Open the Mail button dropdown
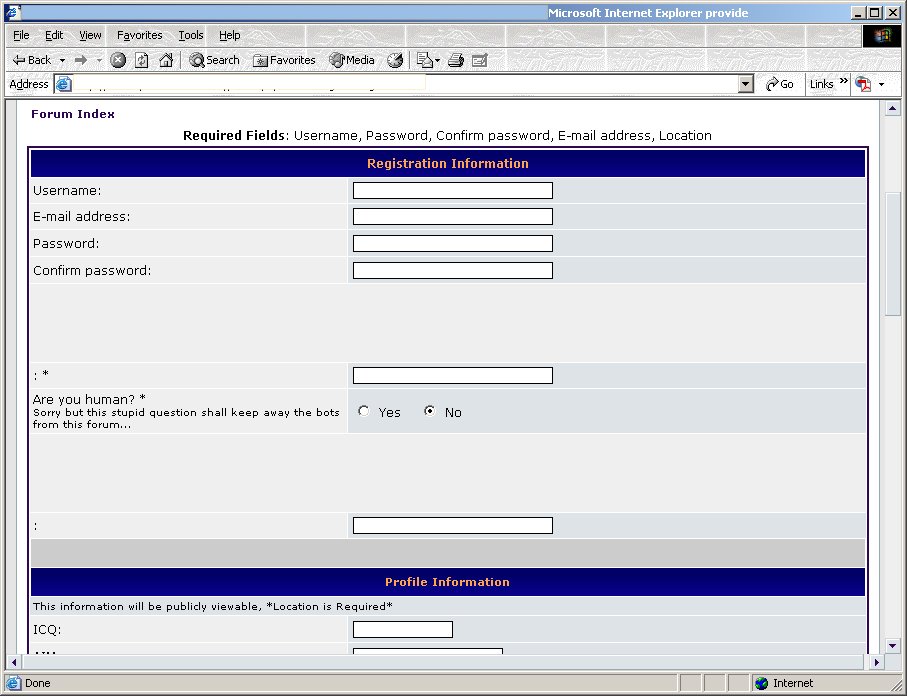This screenshot has height=696, width=907. [x=437, y=60]
